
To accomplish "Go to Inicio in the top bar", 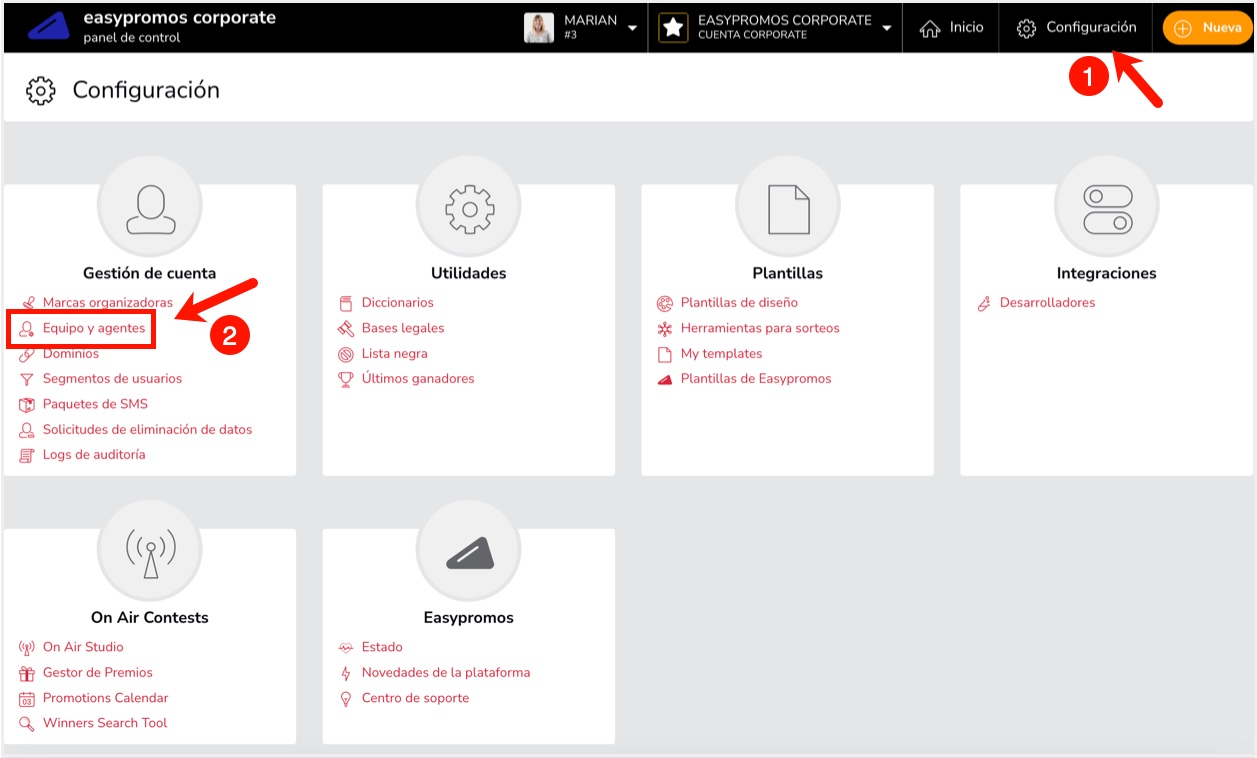I will click(951, 28).
